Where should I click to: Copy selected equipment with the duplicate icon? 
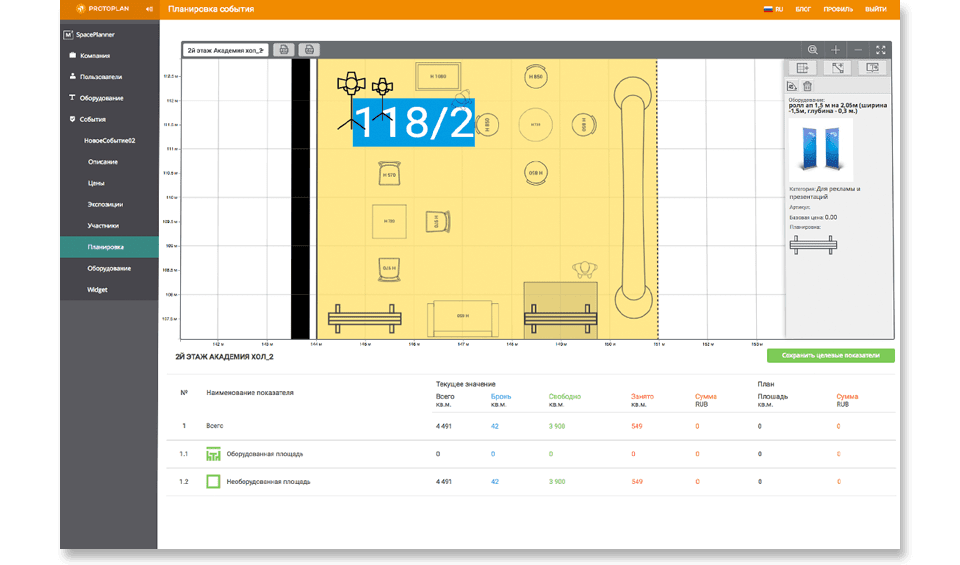(x=792, y=86)
